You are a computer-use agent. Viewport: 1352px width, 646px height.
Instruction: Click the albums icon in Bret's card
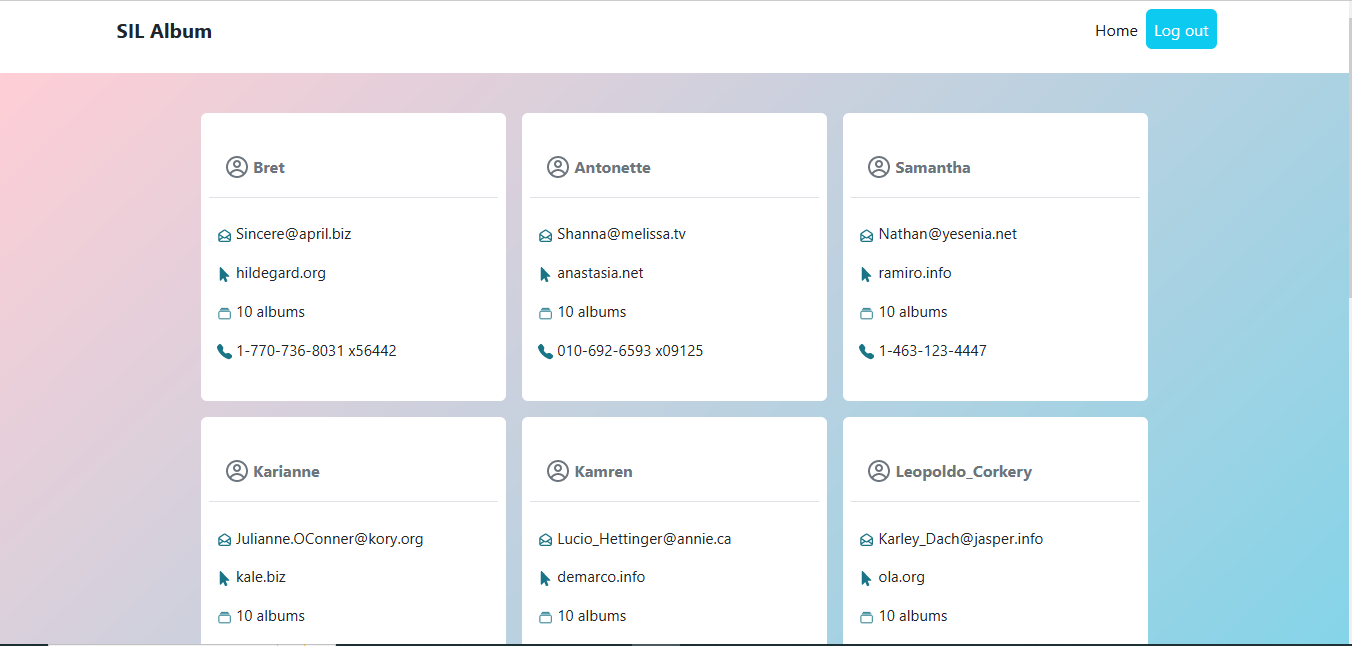click(224, 313)
